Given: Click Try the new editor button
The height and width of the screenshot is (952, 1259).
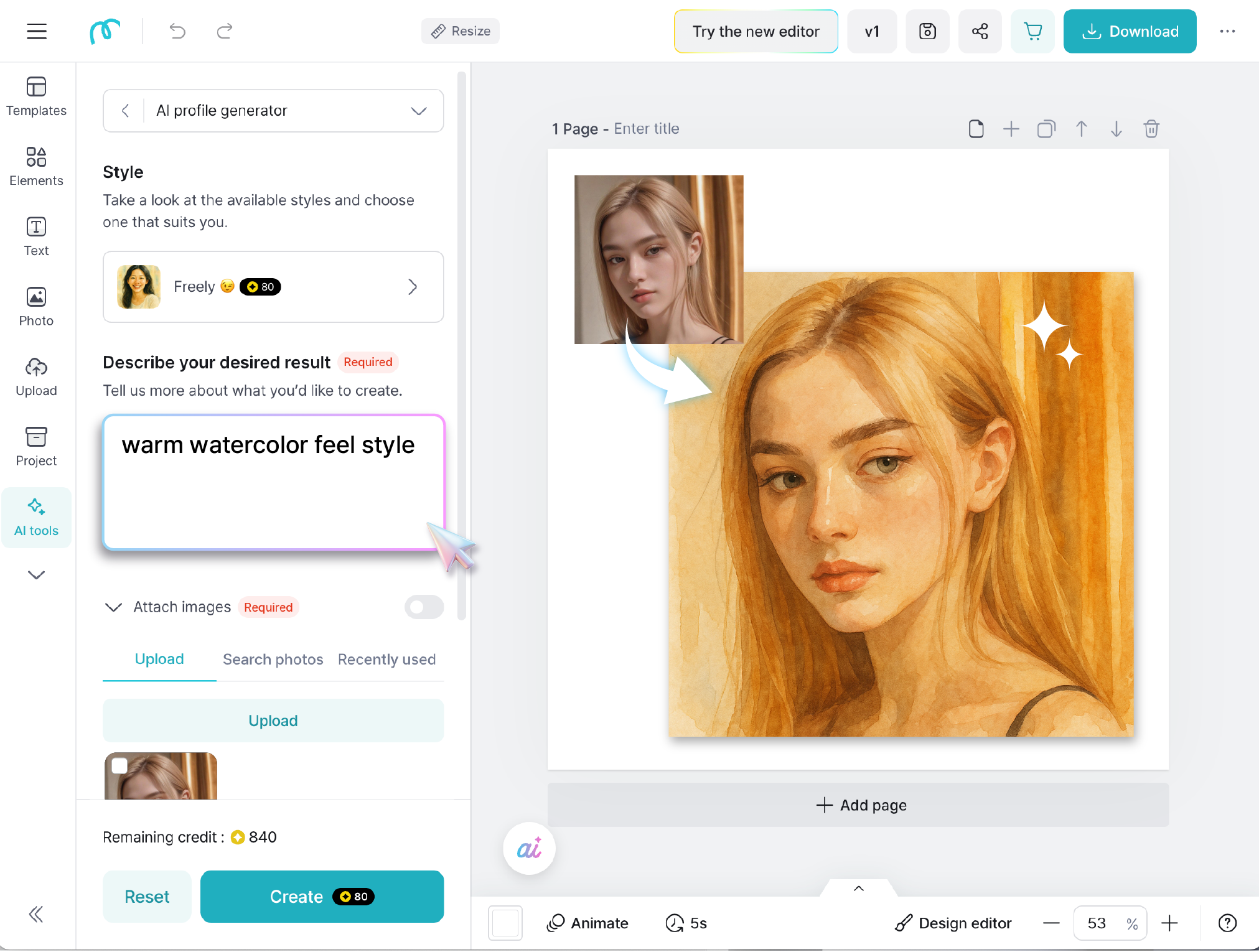Looking at the screenshot, I should [756, 31].
